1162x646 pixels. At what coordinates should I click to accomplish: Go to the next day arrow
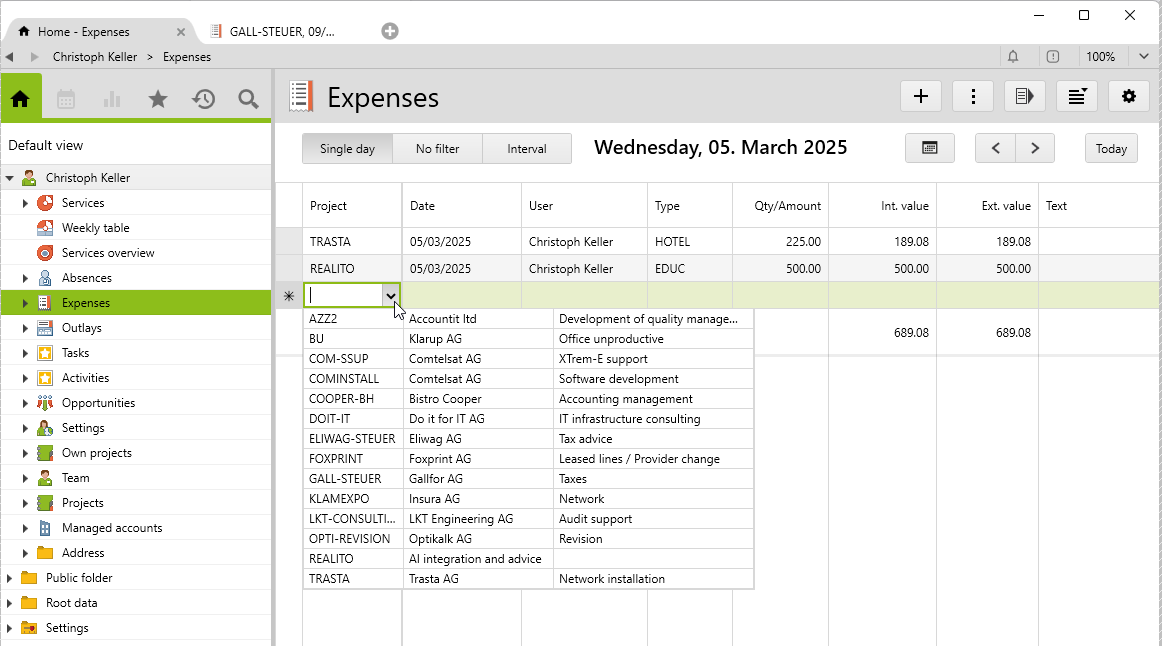tap(1035, 148)
